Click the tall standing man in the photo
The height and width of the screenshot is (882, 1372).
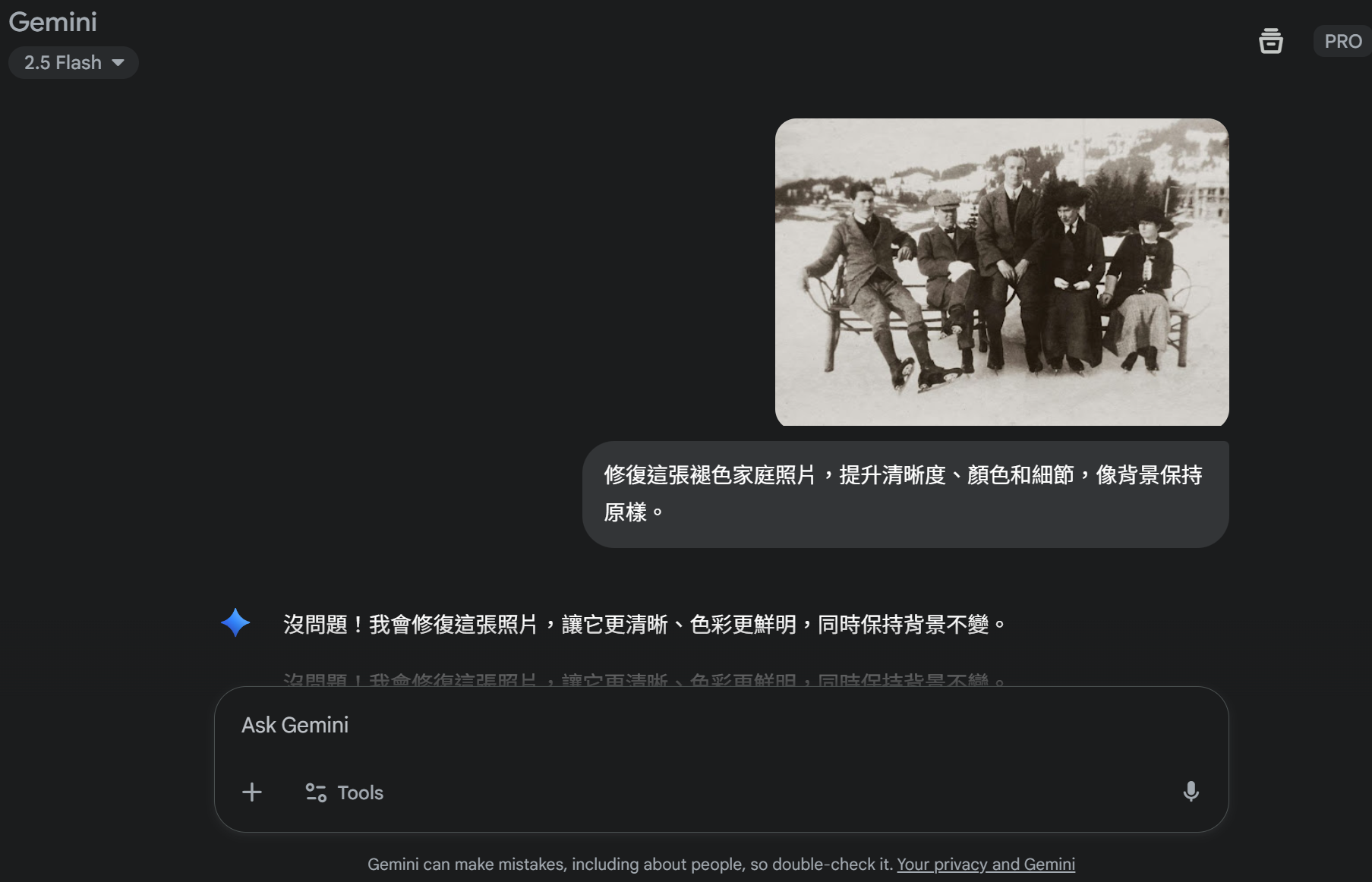coord(1011,258)
